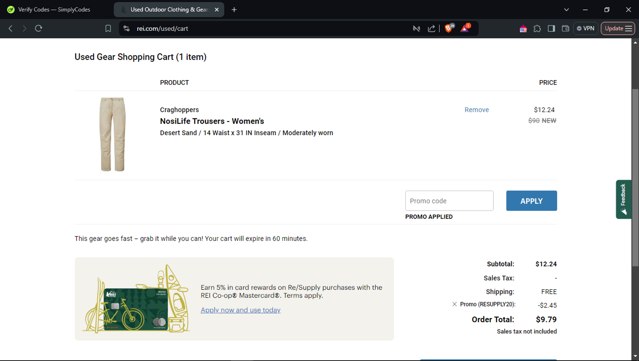This screenshot has height=361, width=639.
Task: Click the Subtotal $12.24 amount
Action: 546,264
